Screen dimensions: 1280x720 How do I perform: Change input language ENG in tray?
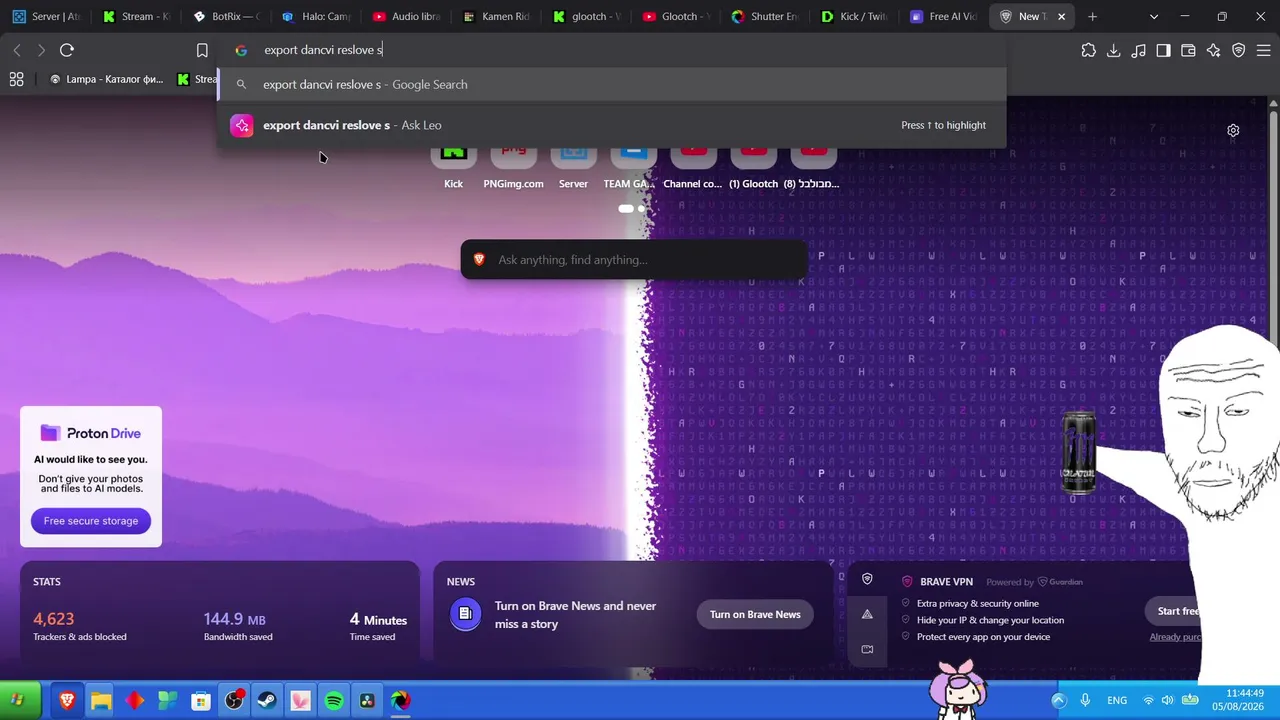click(x=1117, y=700)
